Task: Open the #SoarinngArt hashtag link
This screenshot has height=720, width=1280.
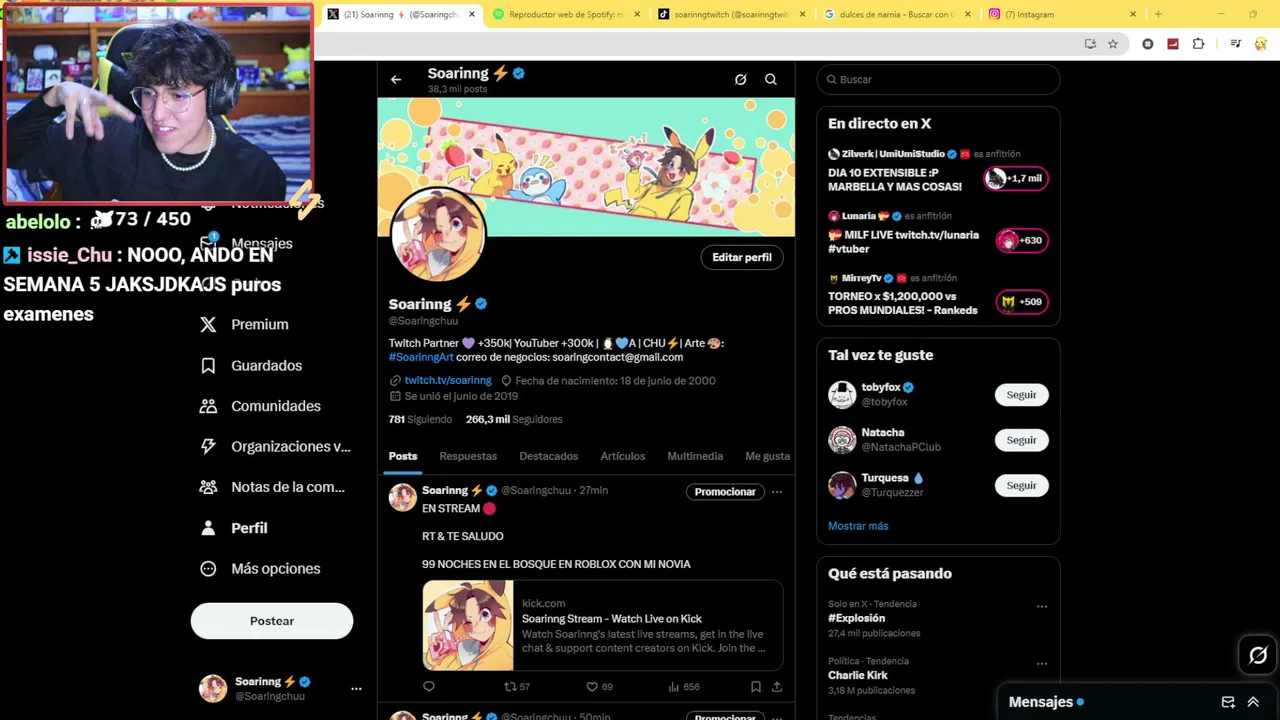Action: (421, 357)
